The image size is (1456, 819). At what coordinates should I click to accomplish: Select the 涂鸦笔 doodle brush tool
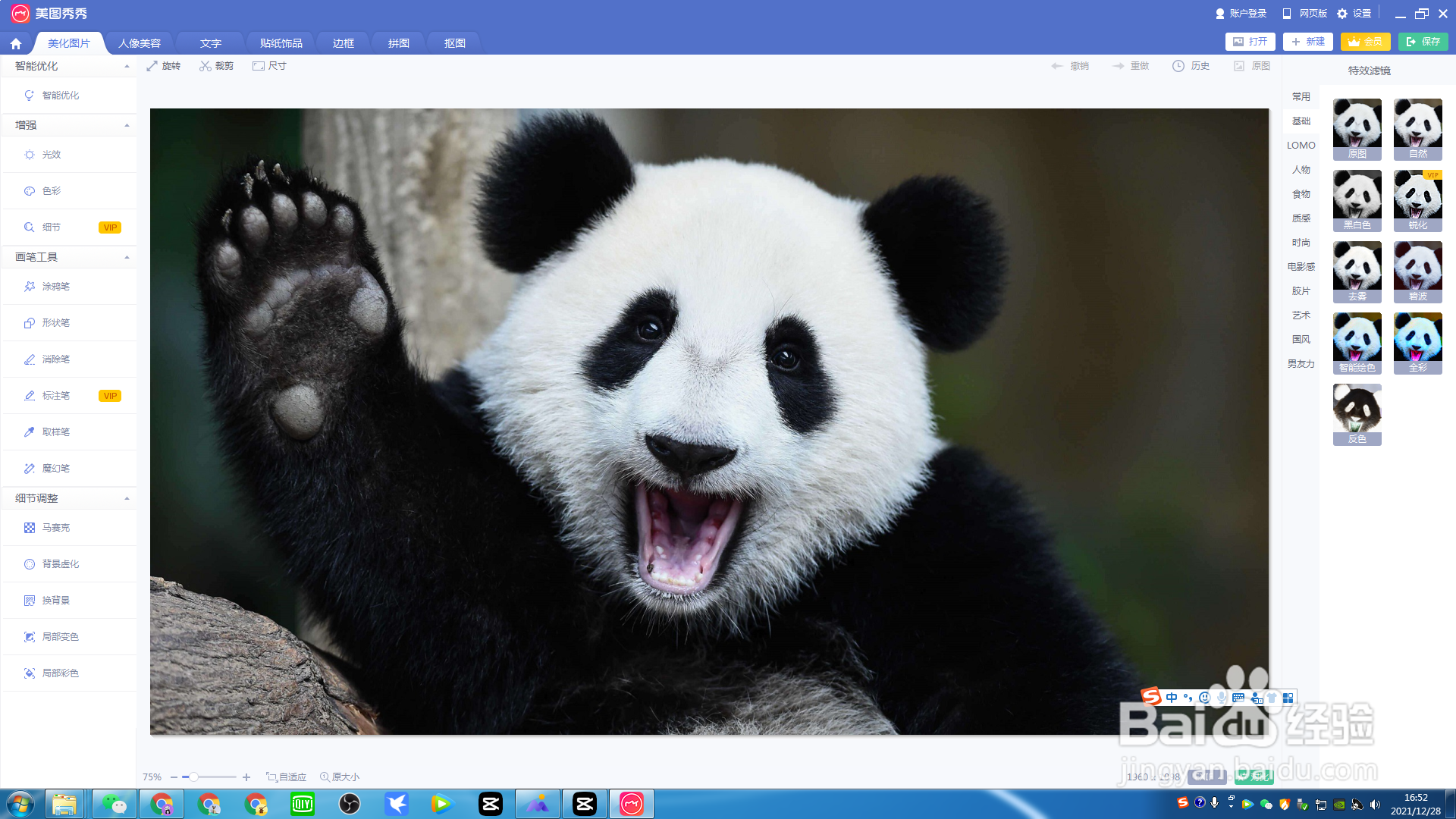click(55, 287)
